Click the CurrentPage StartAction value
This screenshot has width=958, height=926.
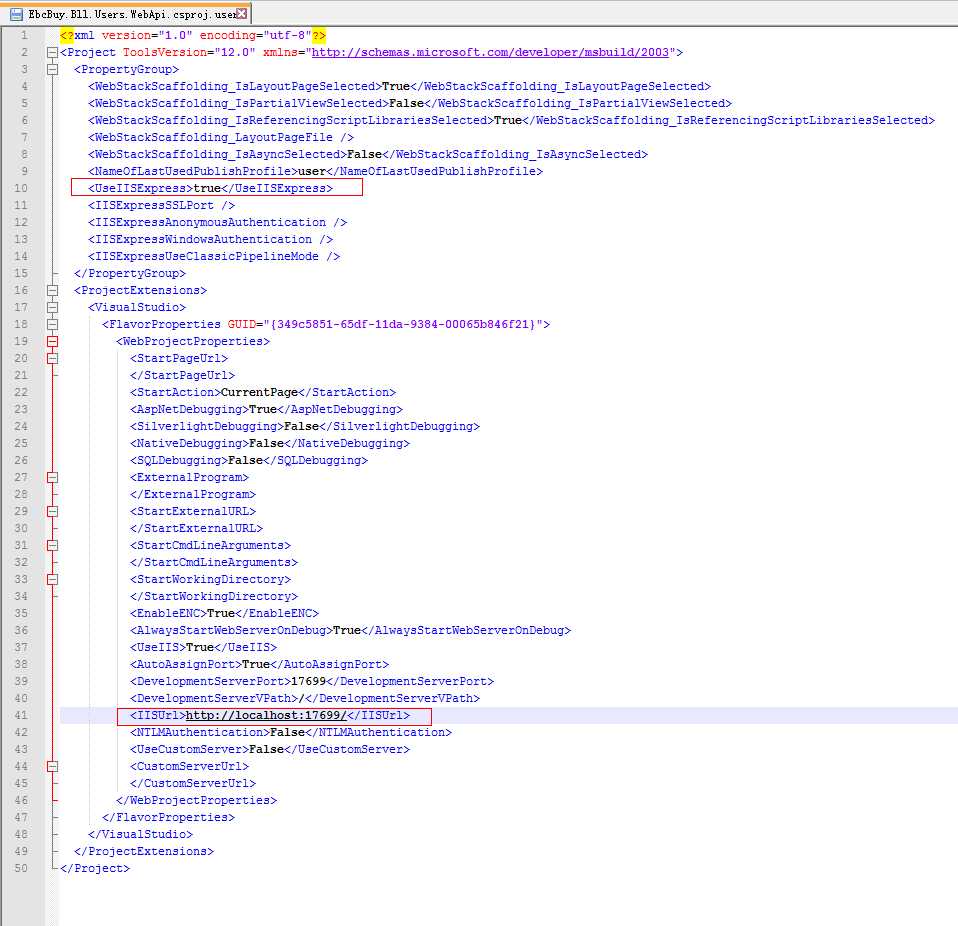point(259,392)
